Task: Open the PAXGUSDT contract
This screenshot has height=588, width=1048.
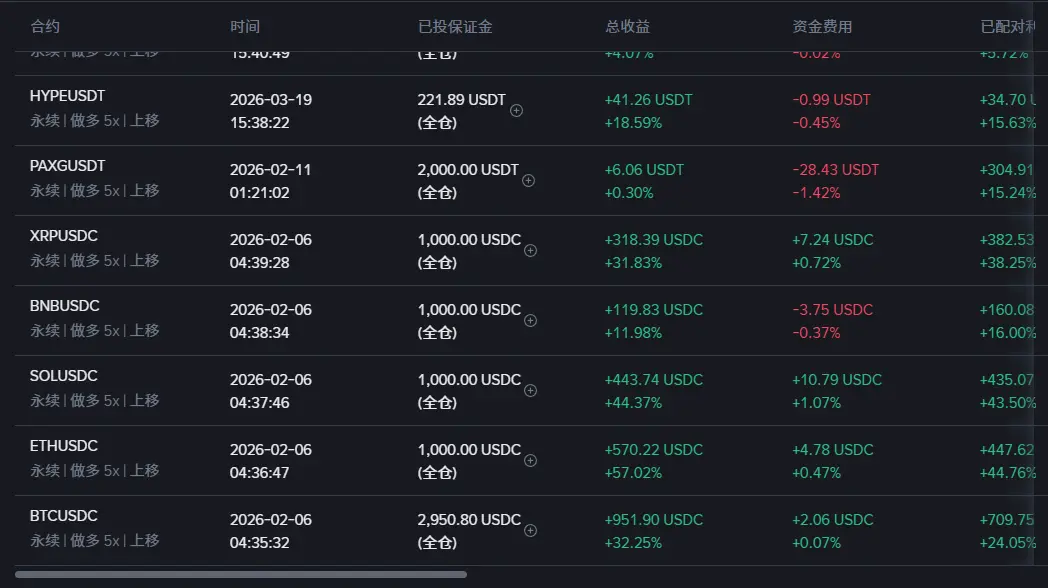Action: pyautogui.click(x=67, y=166)
